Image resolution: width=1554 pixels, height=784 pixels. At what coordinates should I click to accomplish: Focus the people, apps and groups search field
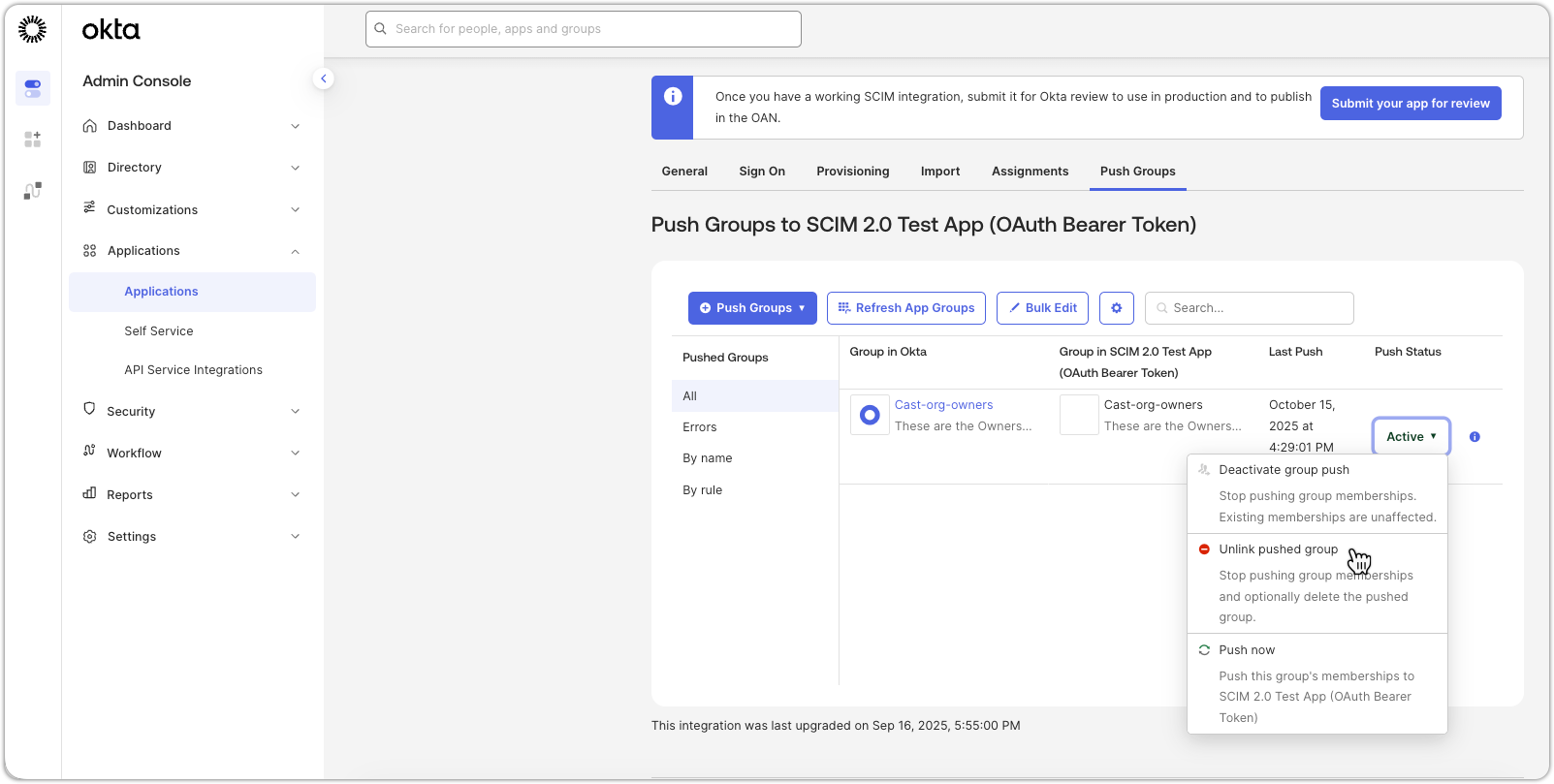(x=584, y=29)
